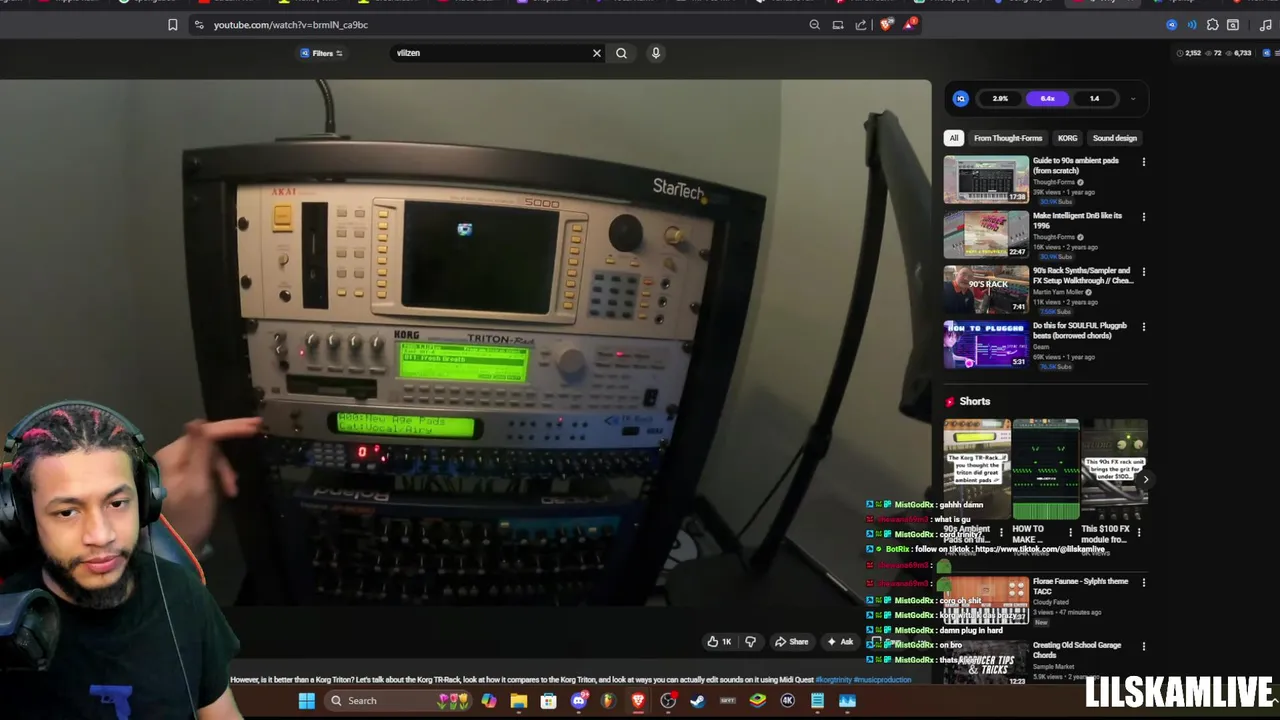Open Copilot icon in taskbar
This screenshot has width=1280, height=720.
(488, 701)
